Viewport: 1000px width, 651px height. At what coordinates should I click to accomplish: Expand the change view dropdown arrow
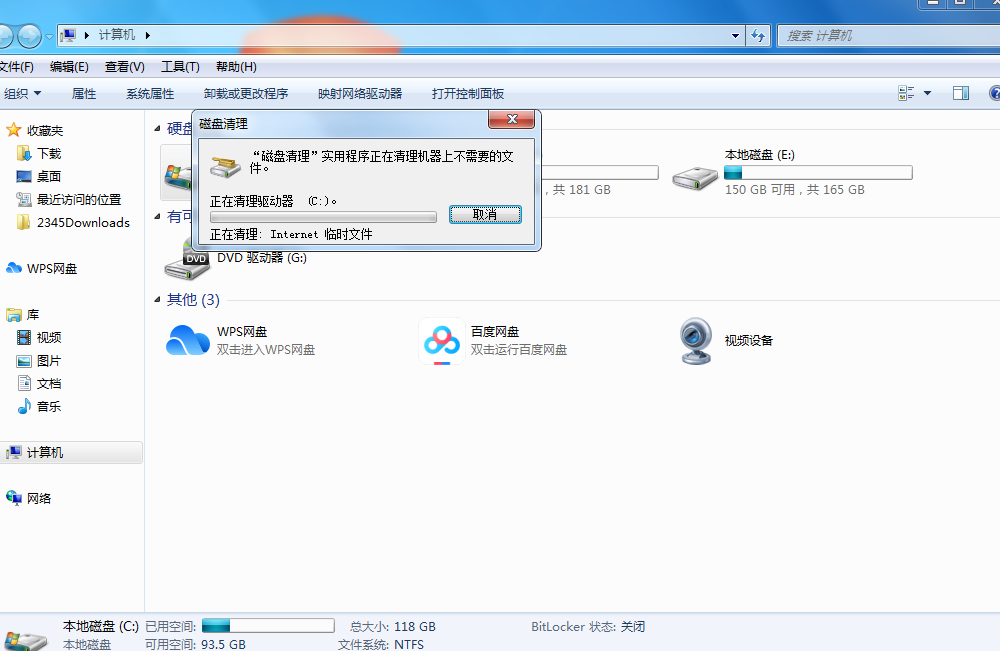point(927,93)
